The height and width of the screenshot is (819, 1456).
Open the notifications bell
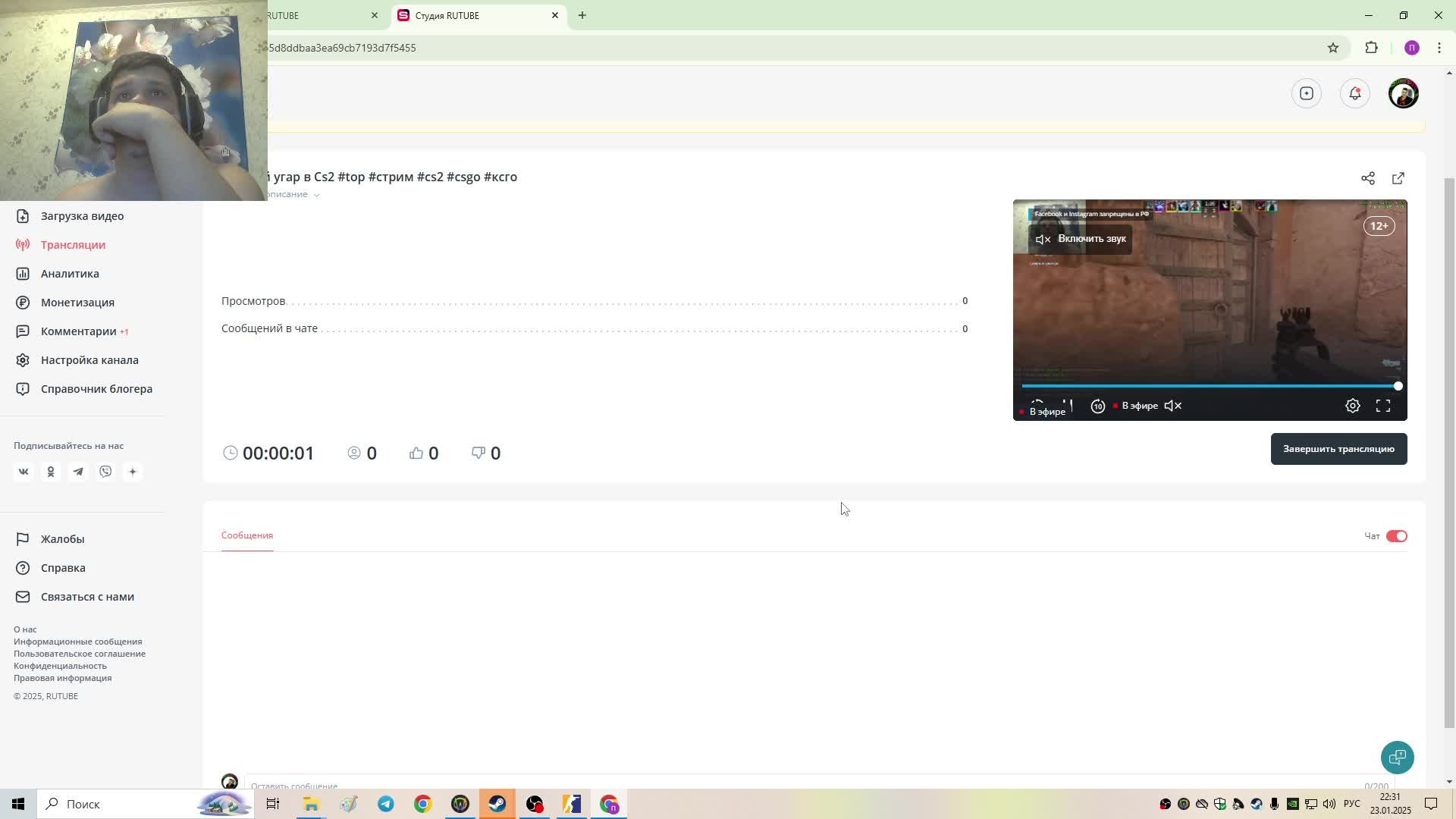coord(1354,93)
